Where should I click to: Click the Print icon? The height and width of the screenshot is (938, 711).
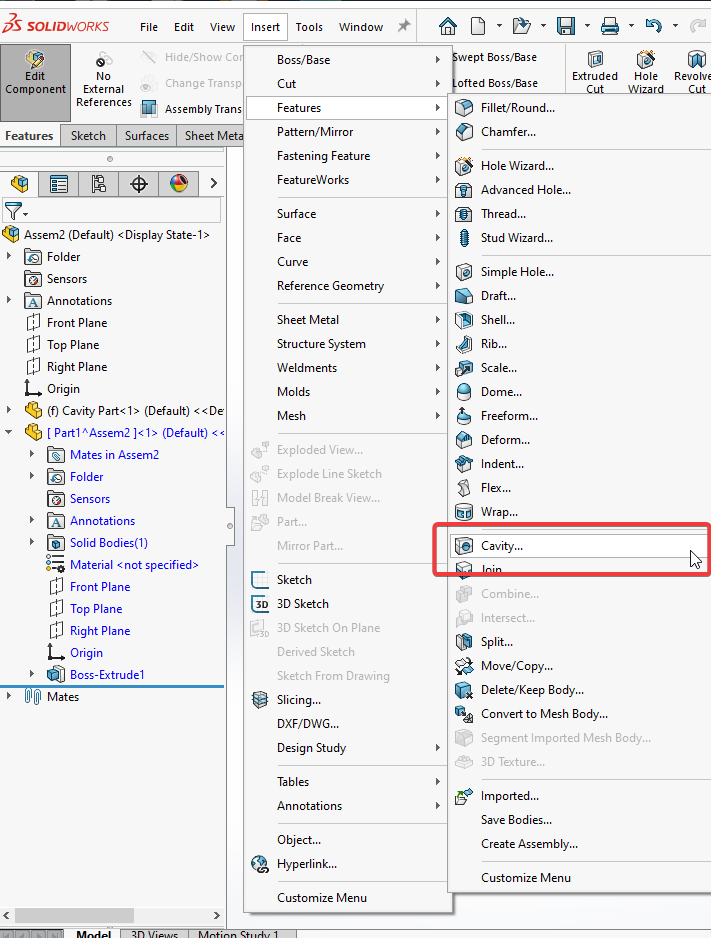point(609,26)
